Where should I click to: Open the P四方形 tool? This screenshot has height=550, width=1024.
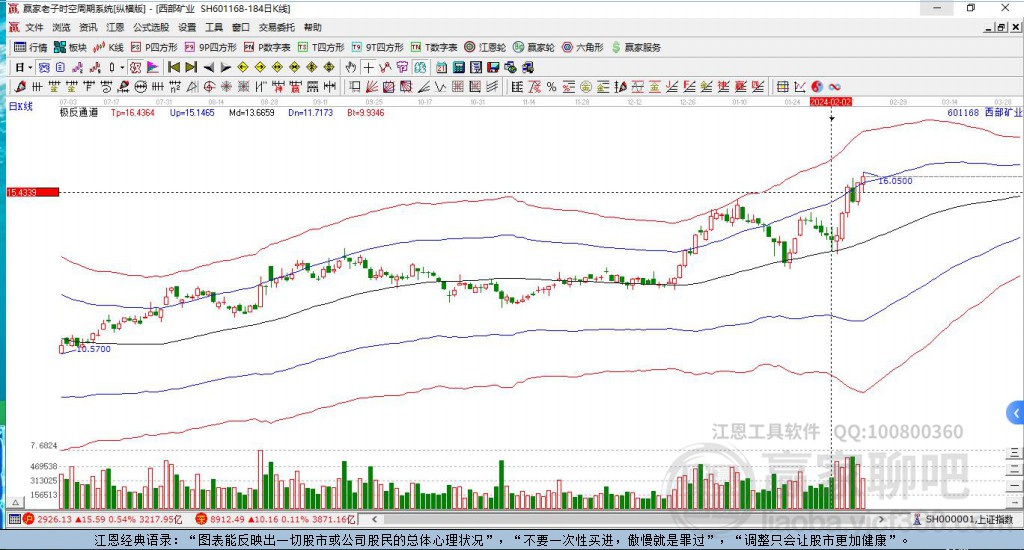(x=154, y=47)
